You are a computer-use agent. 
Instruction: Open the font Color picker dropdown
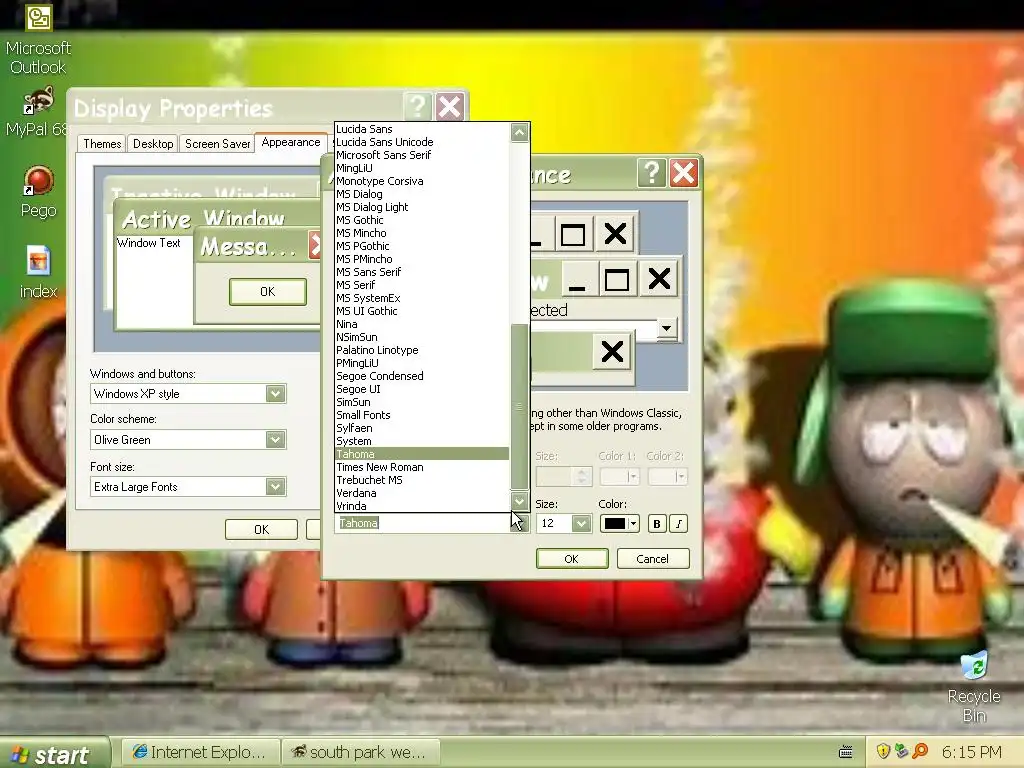619,524
